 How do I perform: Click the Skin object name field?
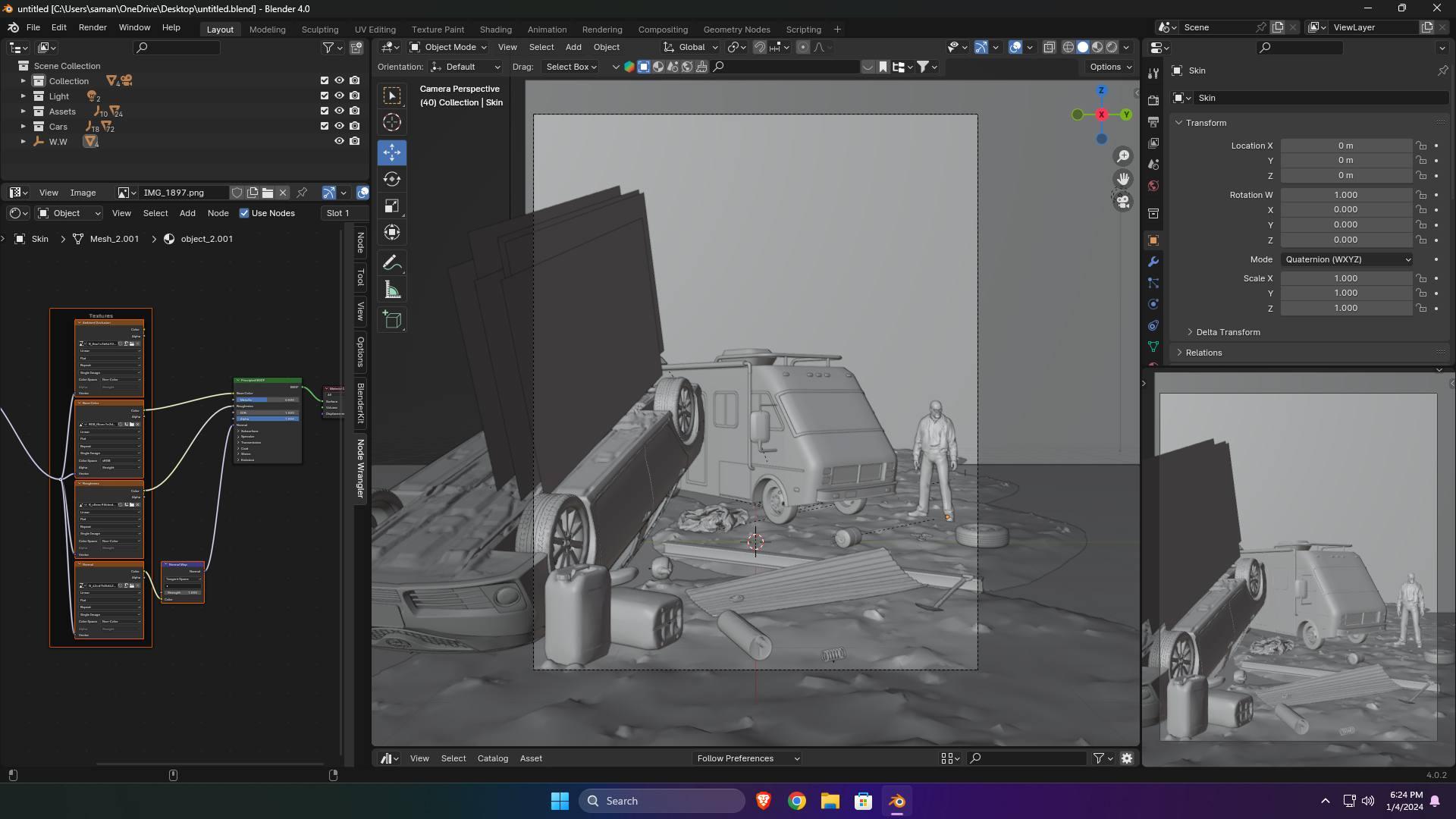[1319, 98]
